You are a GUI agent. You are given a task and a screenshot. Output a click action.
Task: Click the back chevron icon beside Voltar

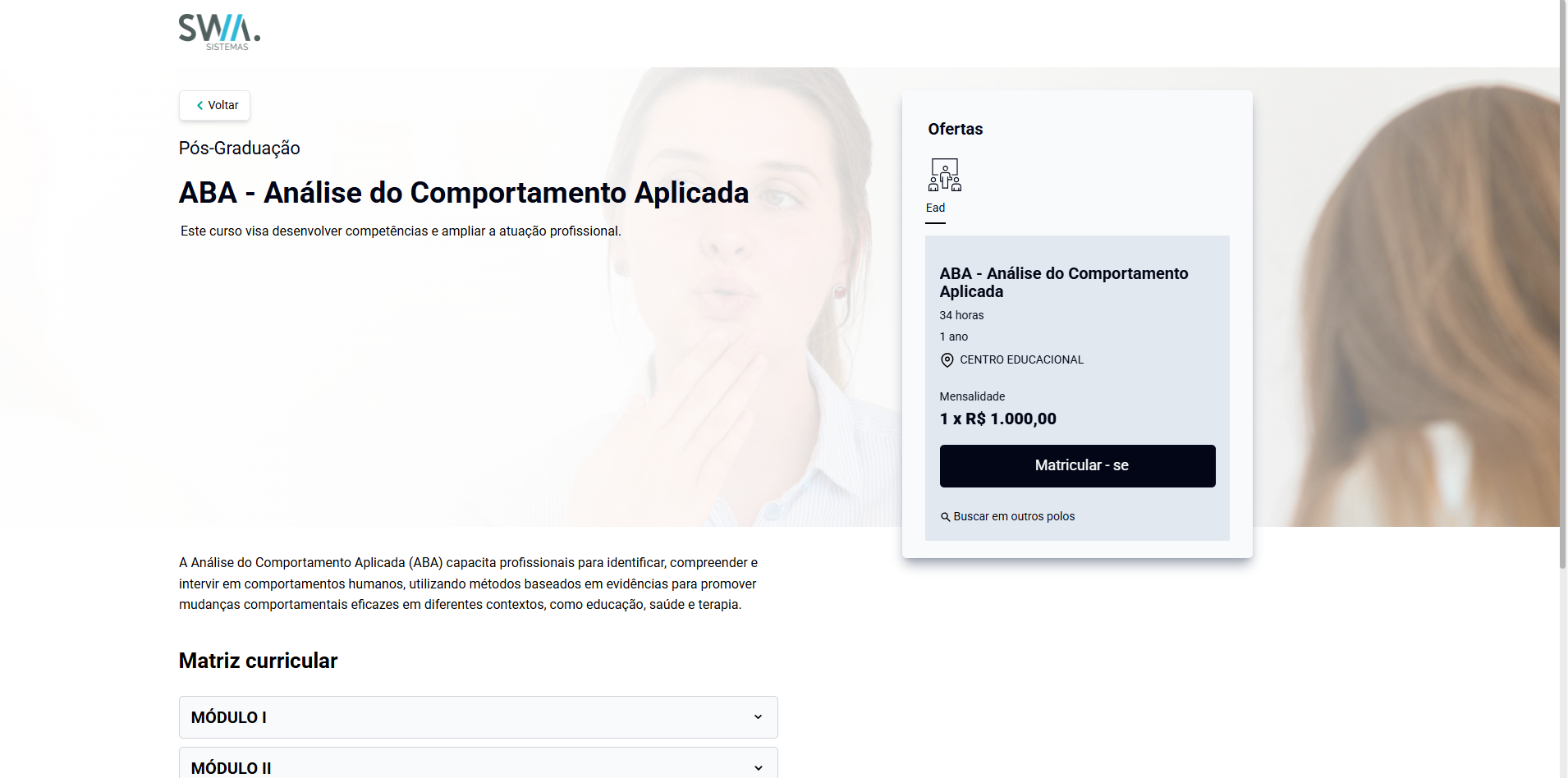pos(199,105)
